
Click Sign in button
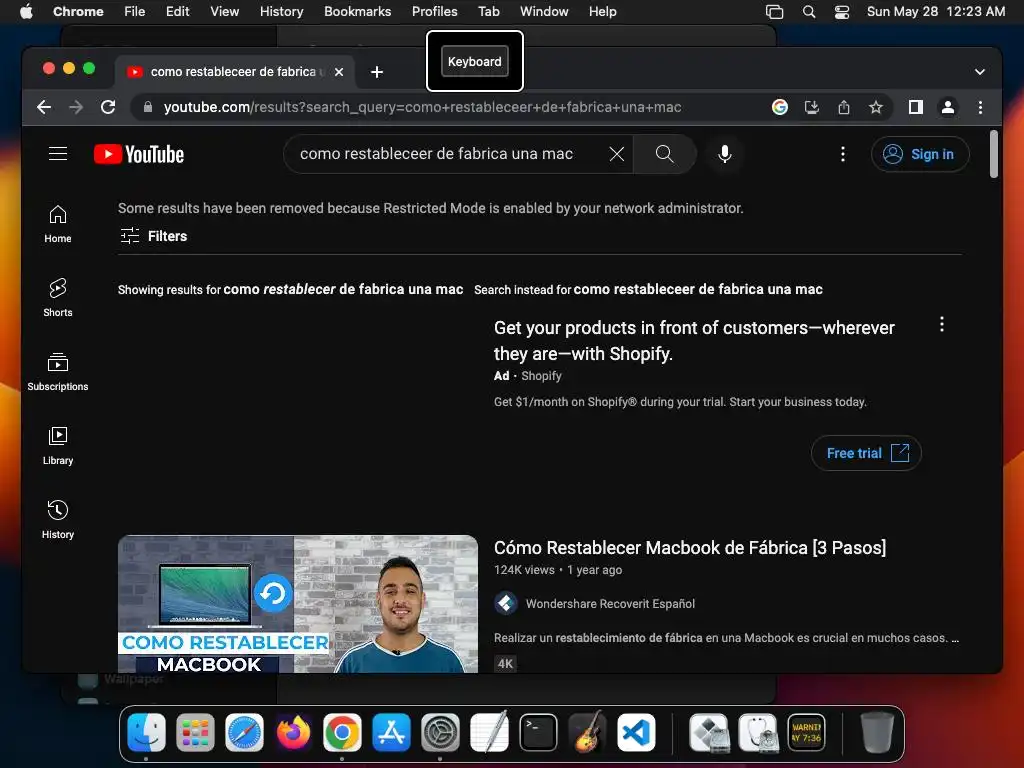pyautogui.click(x=920, y=154)
